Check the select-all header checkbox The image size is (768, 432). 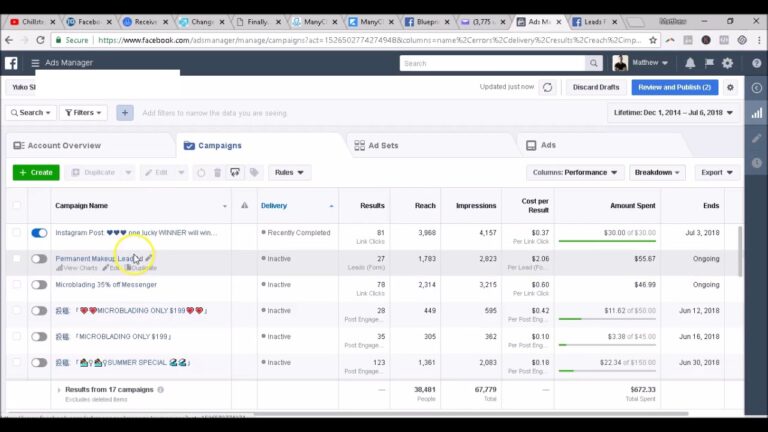tap(16, 205)
